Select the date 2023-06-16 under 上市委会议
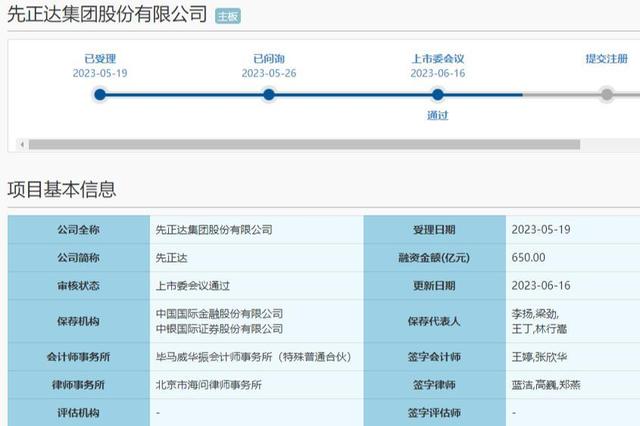This screenshot has width=640, height=426. coord(438,73)
